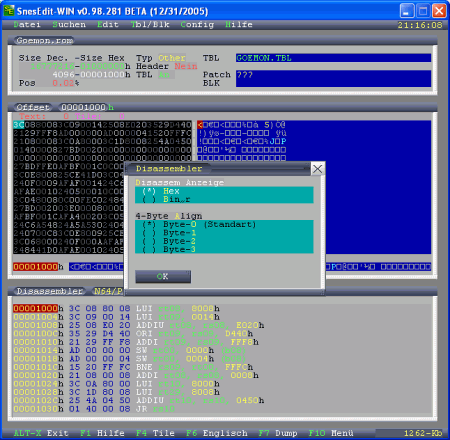Select disassembly row 00001014h SW
The width and height of the screenshot is (450, 440).
click(x=129, y=350)
